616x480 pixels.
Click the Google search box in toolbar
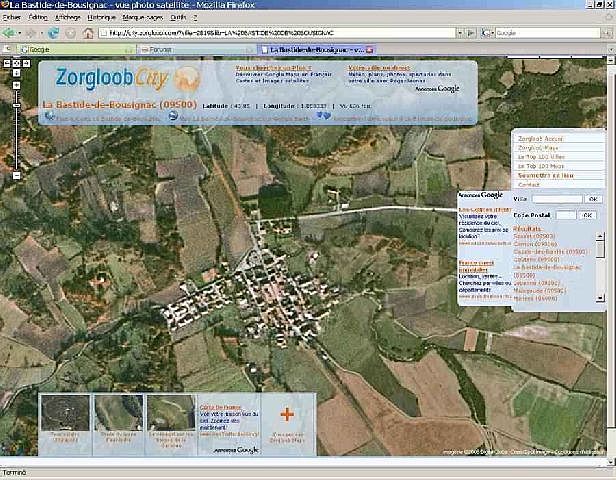coord(547,33)
